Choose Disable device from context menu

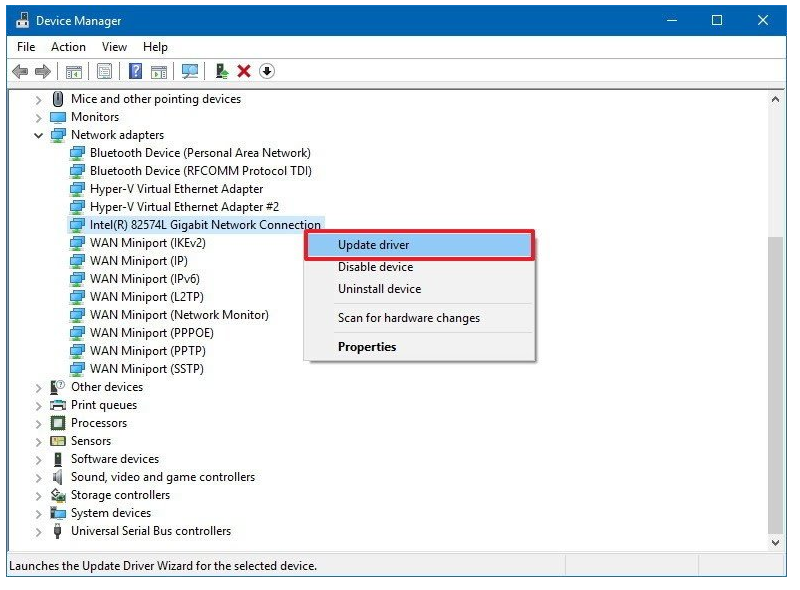click(x=419, y=267)
